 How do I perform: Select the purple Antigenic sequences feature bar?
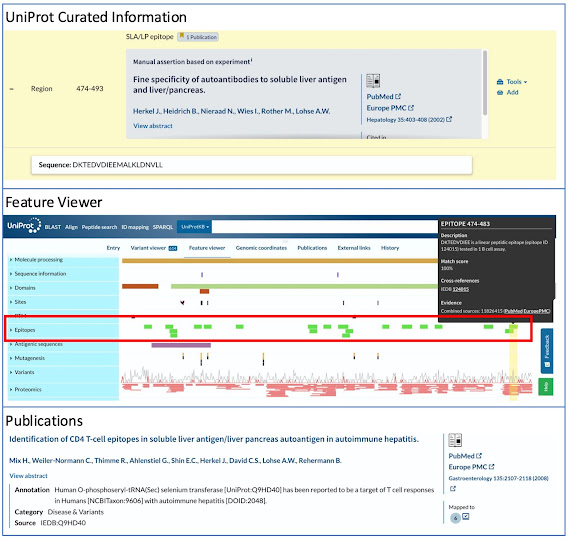pyautogui.click(x=181, y=345)
